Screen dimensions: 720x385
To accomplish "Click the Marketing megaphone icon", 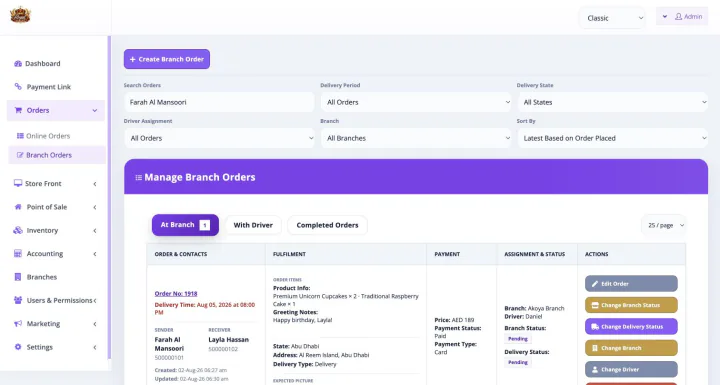I will click(18, 324).
